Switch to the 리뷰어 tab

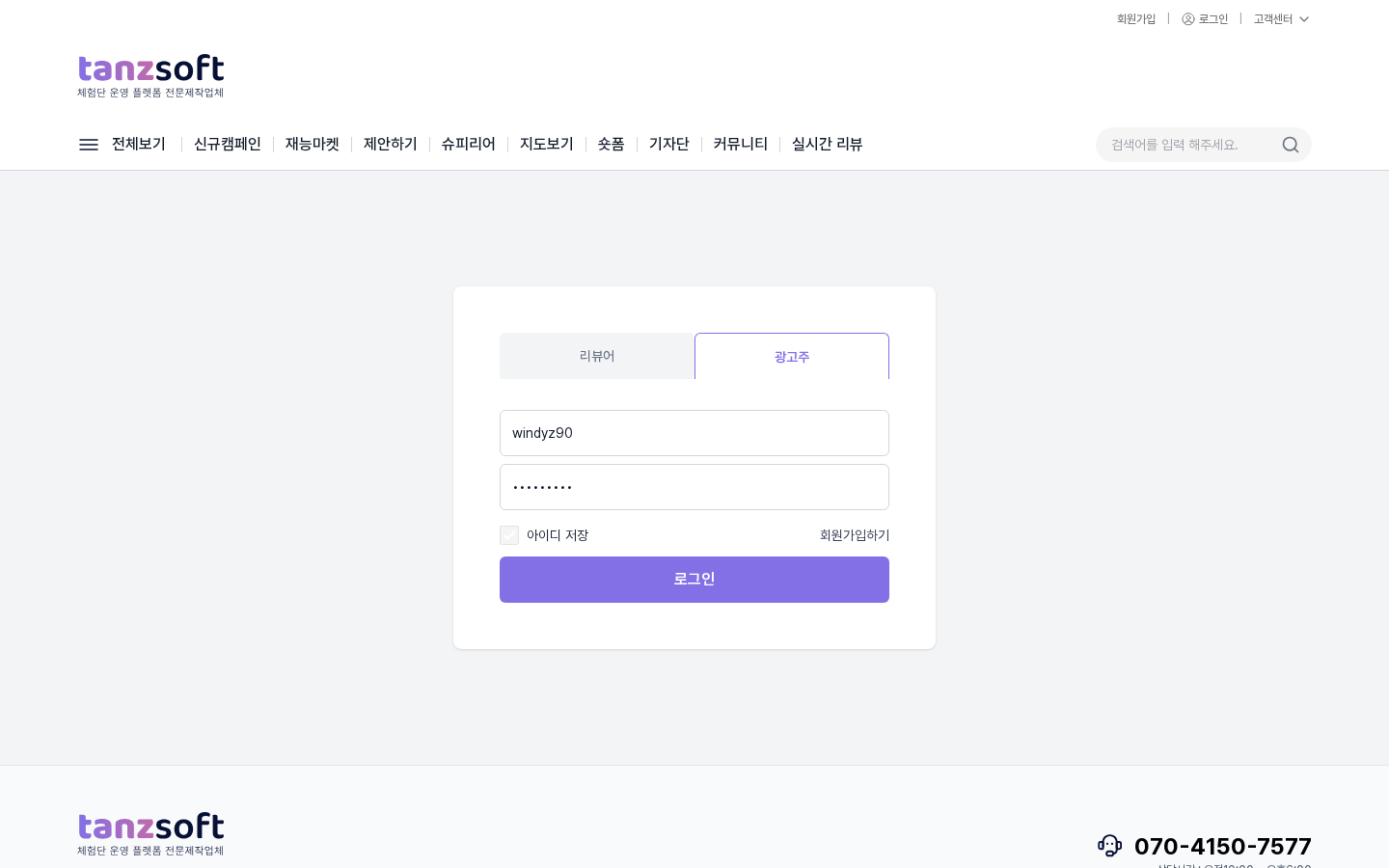(x=597, y=356)
